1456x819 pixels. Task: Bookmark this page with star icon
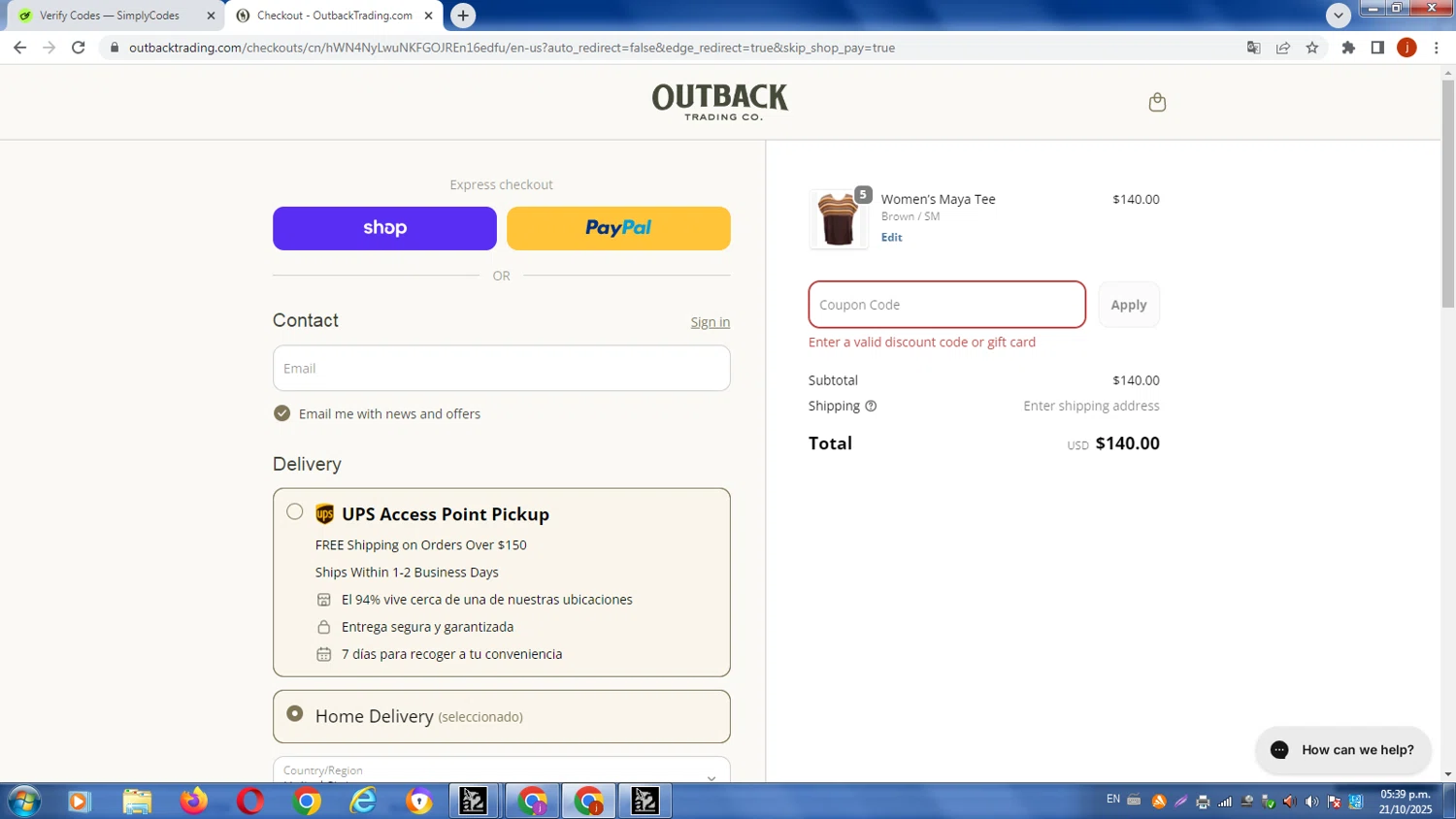coord(1312,48)
